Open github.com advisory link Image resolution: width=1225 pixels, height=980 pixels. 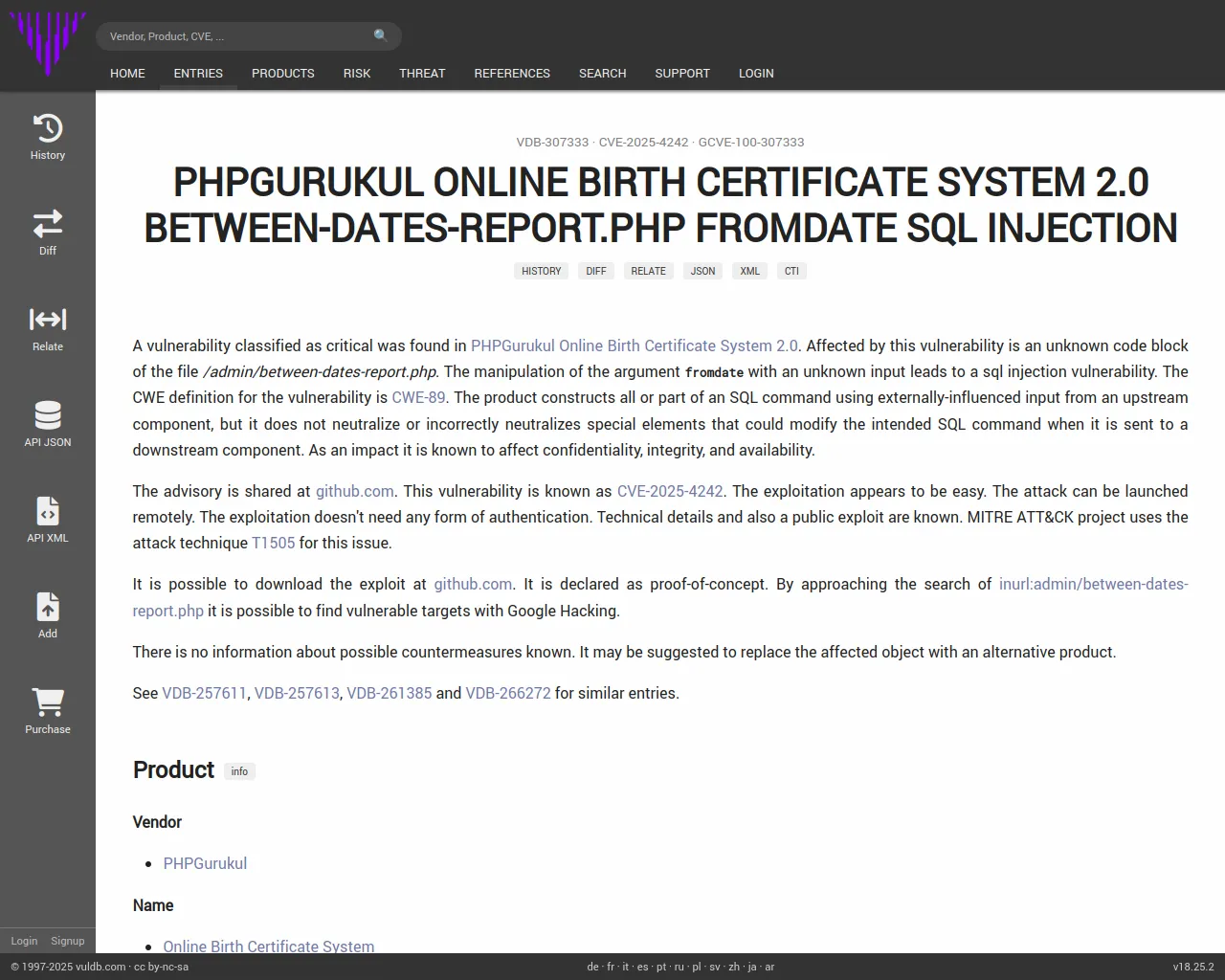[x=355, y=491]
